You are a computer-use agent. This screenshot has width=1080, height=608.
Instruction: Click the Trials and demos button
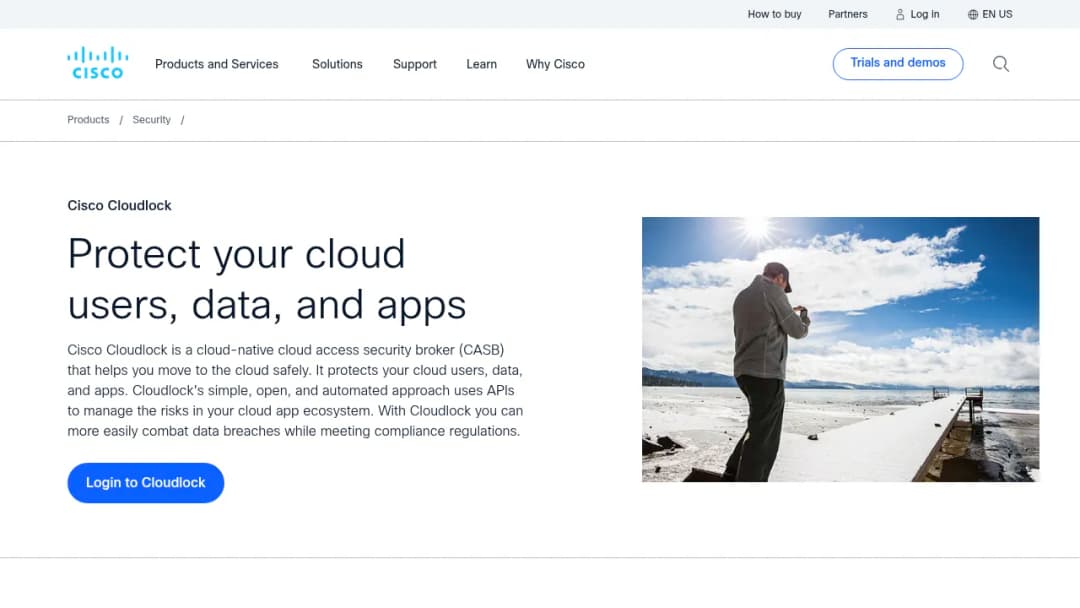coord(897,63)
